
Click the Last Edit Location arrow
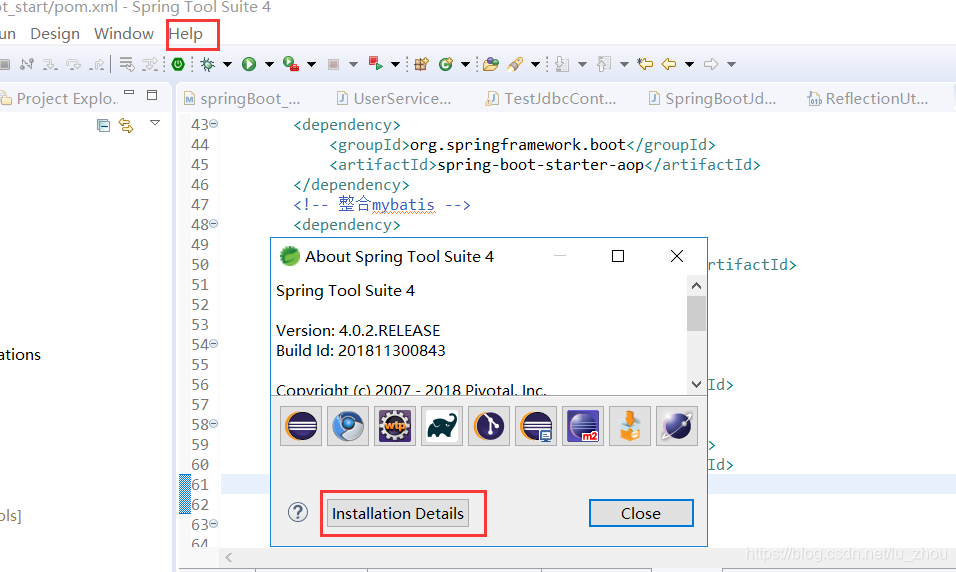[x=645, y=64]
